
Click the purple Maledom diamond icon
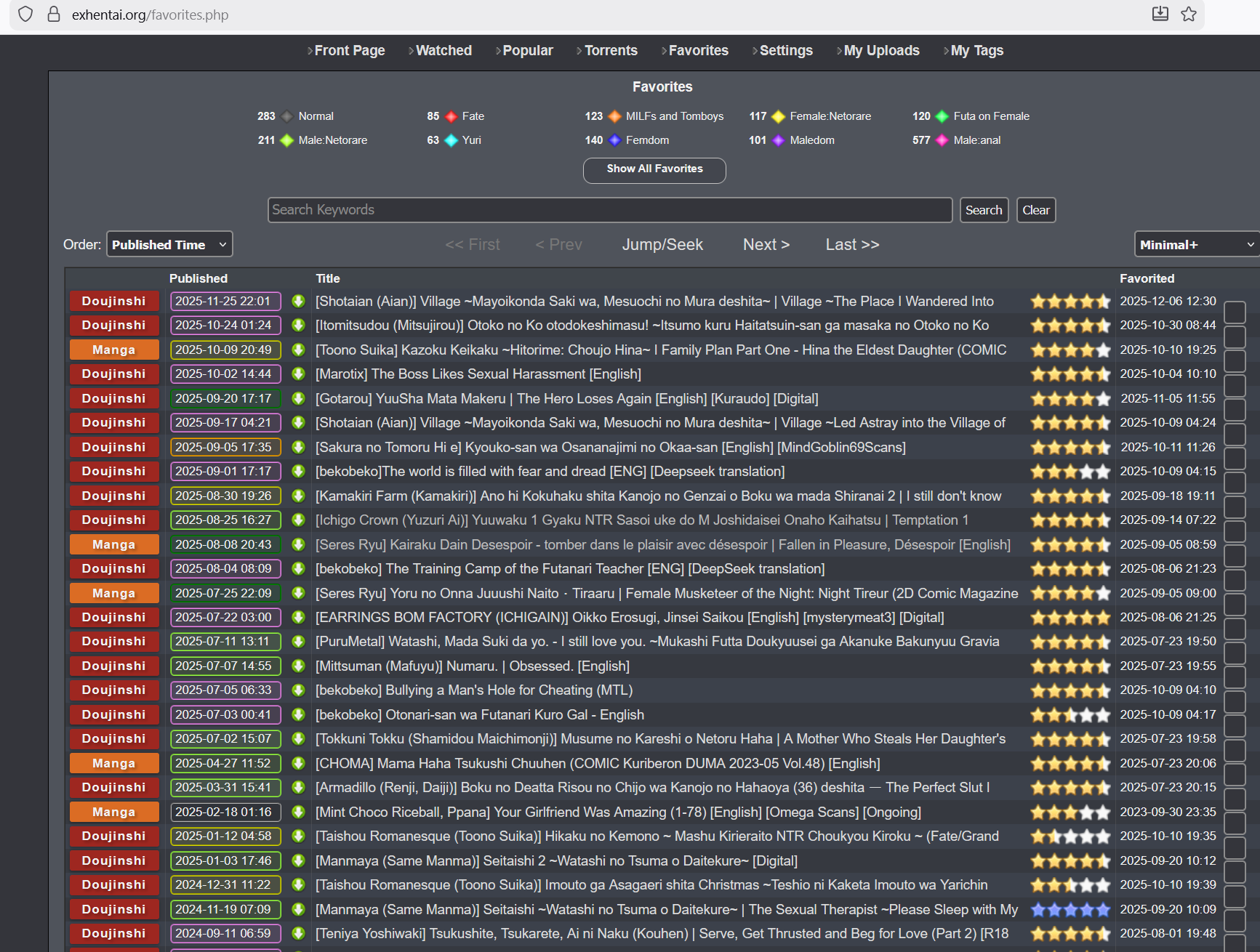[779, 140]
